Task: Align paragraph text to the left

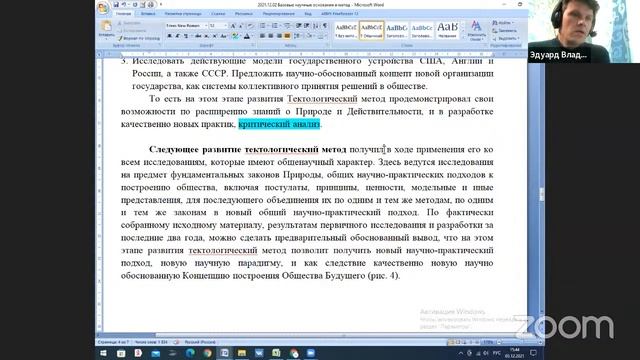Action: point(262,36)
